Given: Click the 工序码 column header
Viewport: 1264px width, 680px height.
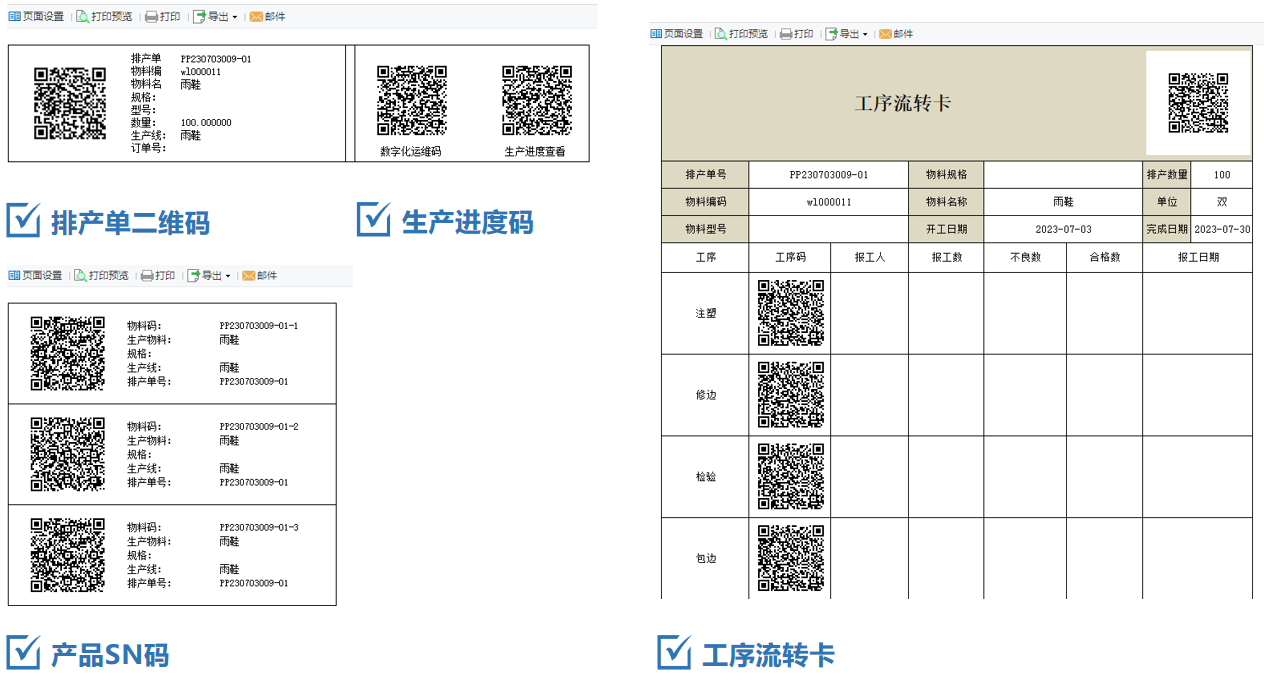Looking at the screenshot, I should coord(790,257).
